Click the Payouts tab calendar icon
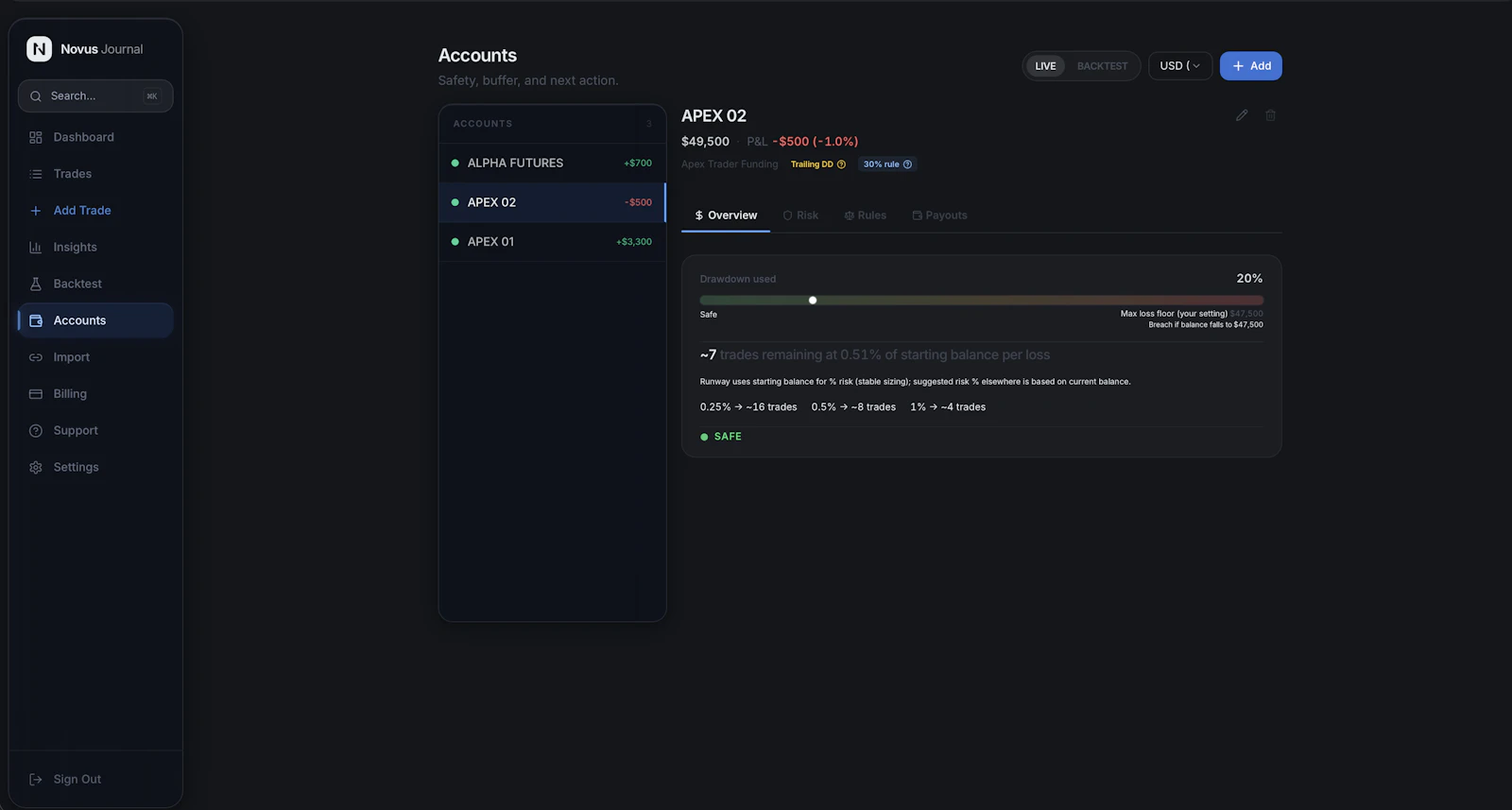Viewport: 1512px width, 810px height. [917, 215]
